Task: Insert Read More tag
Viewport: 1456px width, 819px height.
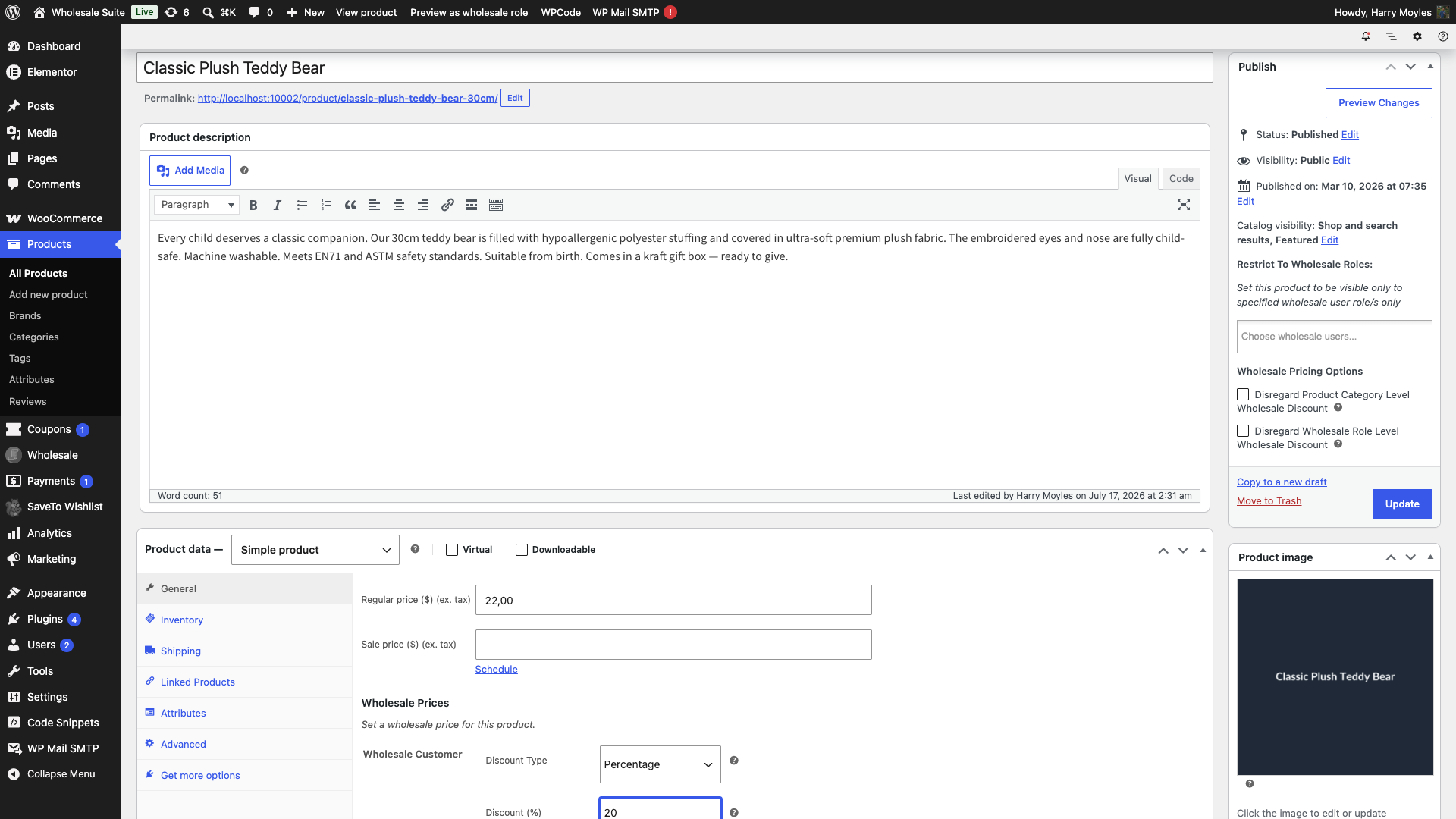Action: tap(472, 205)
